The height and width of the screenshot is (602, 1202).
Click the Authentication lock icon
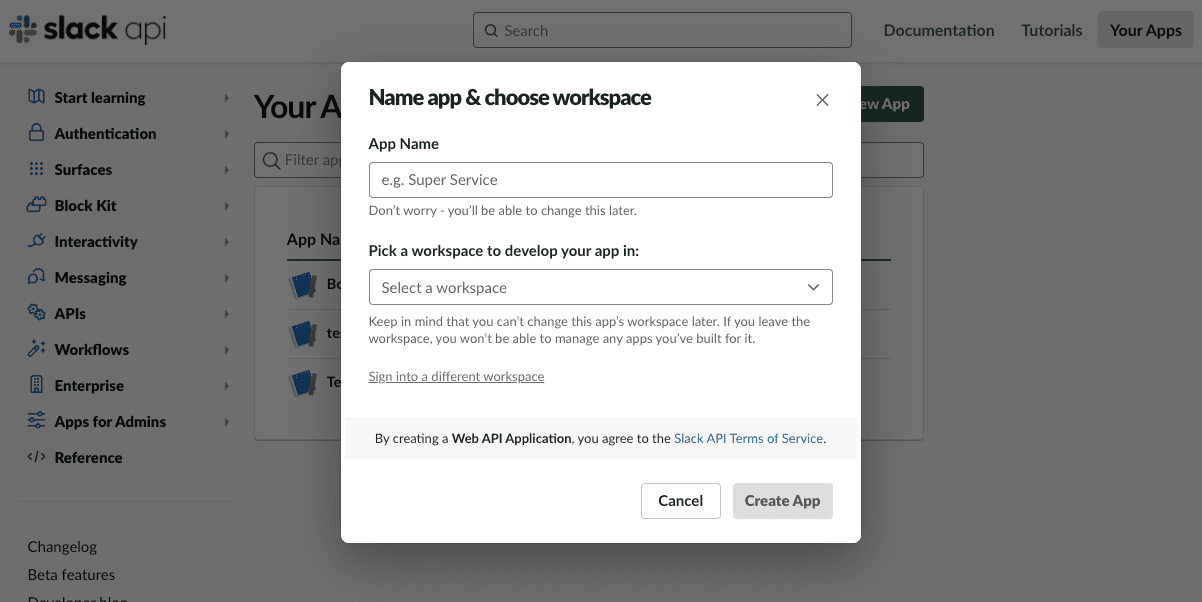point(37,133)
